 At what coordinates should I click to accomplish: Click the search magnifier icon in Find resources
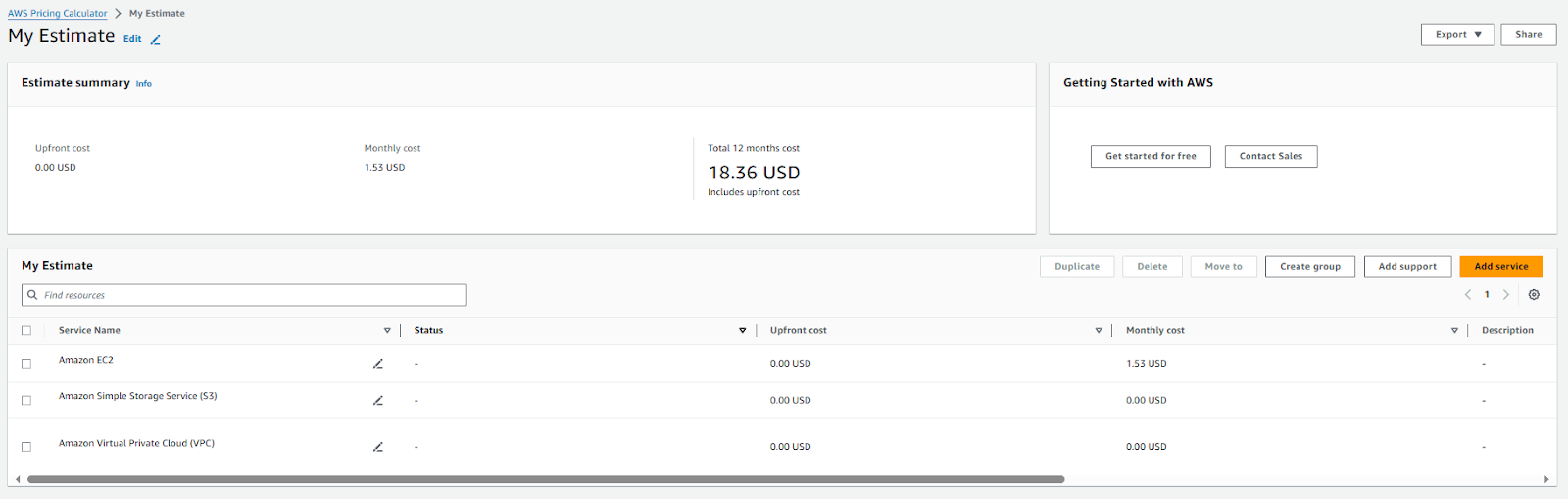click(x=32, y=295)
